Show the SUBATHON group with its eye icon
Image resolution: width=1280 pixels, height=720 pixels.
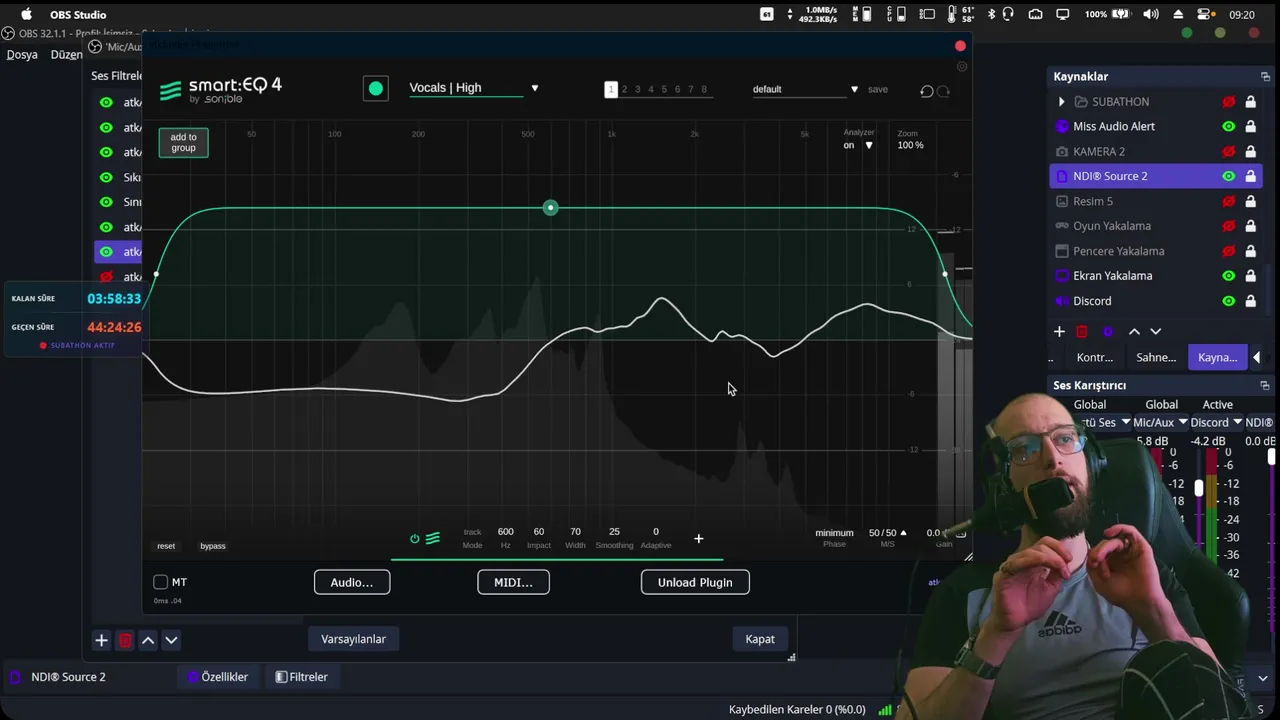pyautogui.click(x=1228, y=102)
